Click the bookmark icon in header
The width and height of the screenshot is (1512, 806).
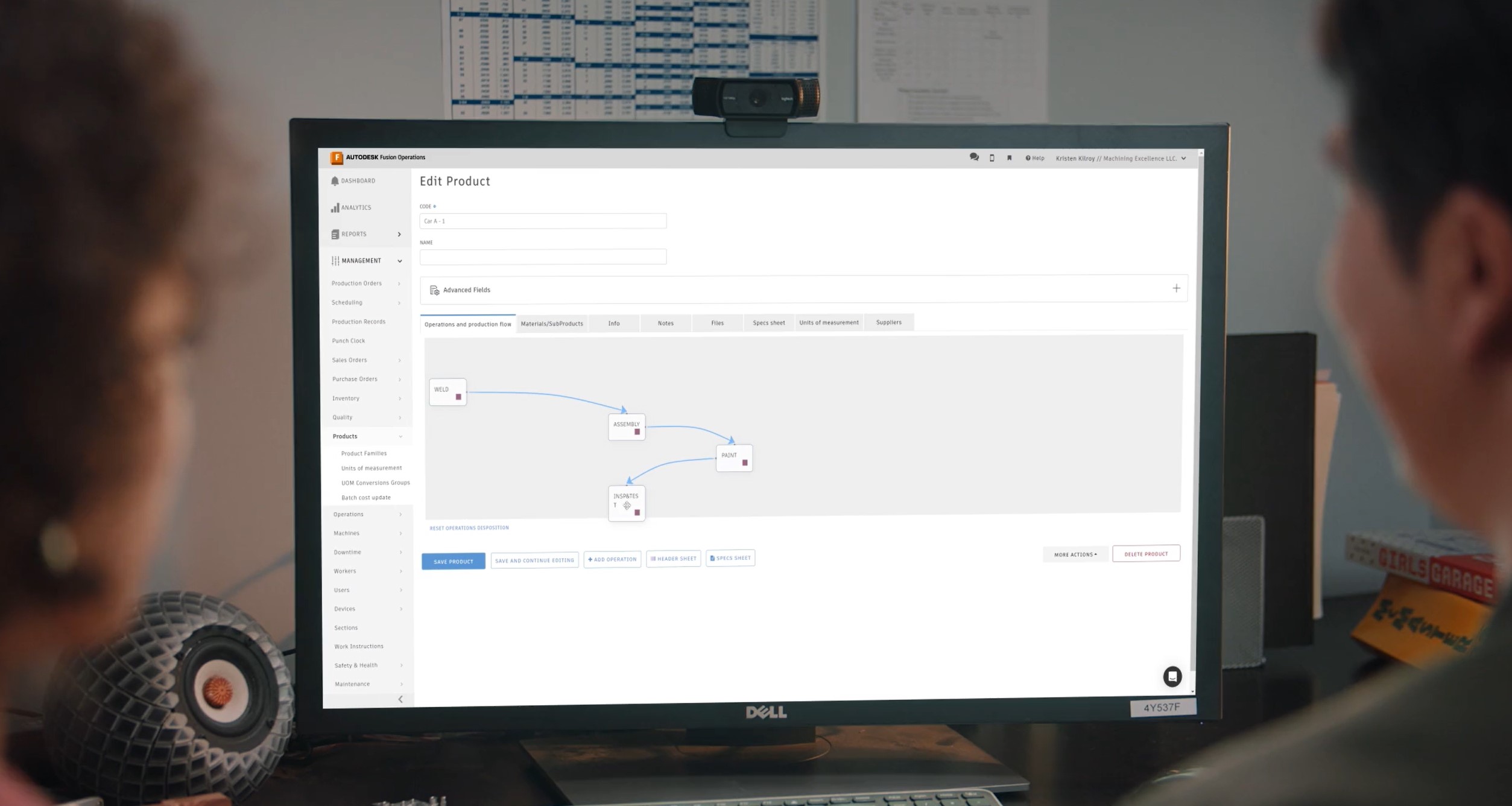(x=1009, y=158)
